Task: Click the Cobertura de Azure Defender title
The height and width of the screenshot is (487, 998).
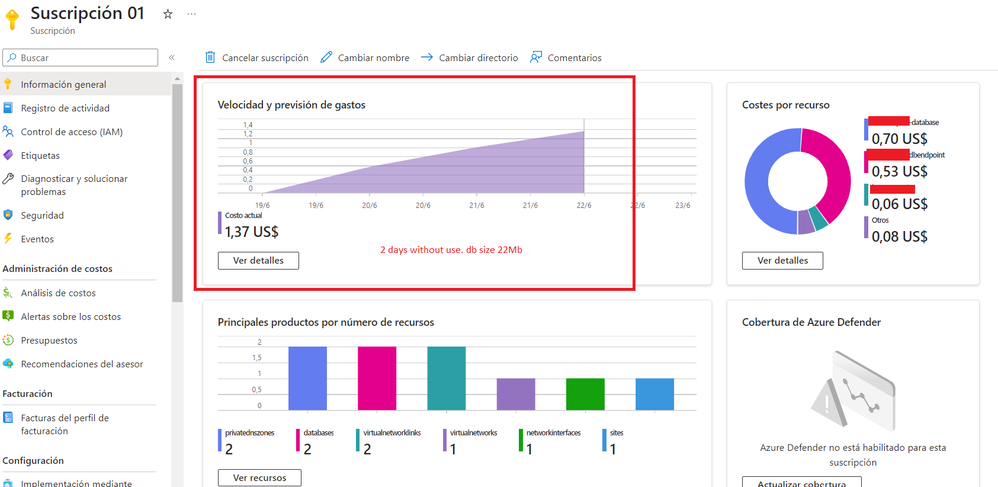Action: [812, 323]
